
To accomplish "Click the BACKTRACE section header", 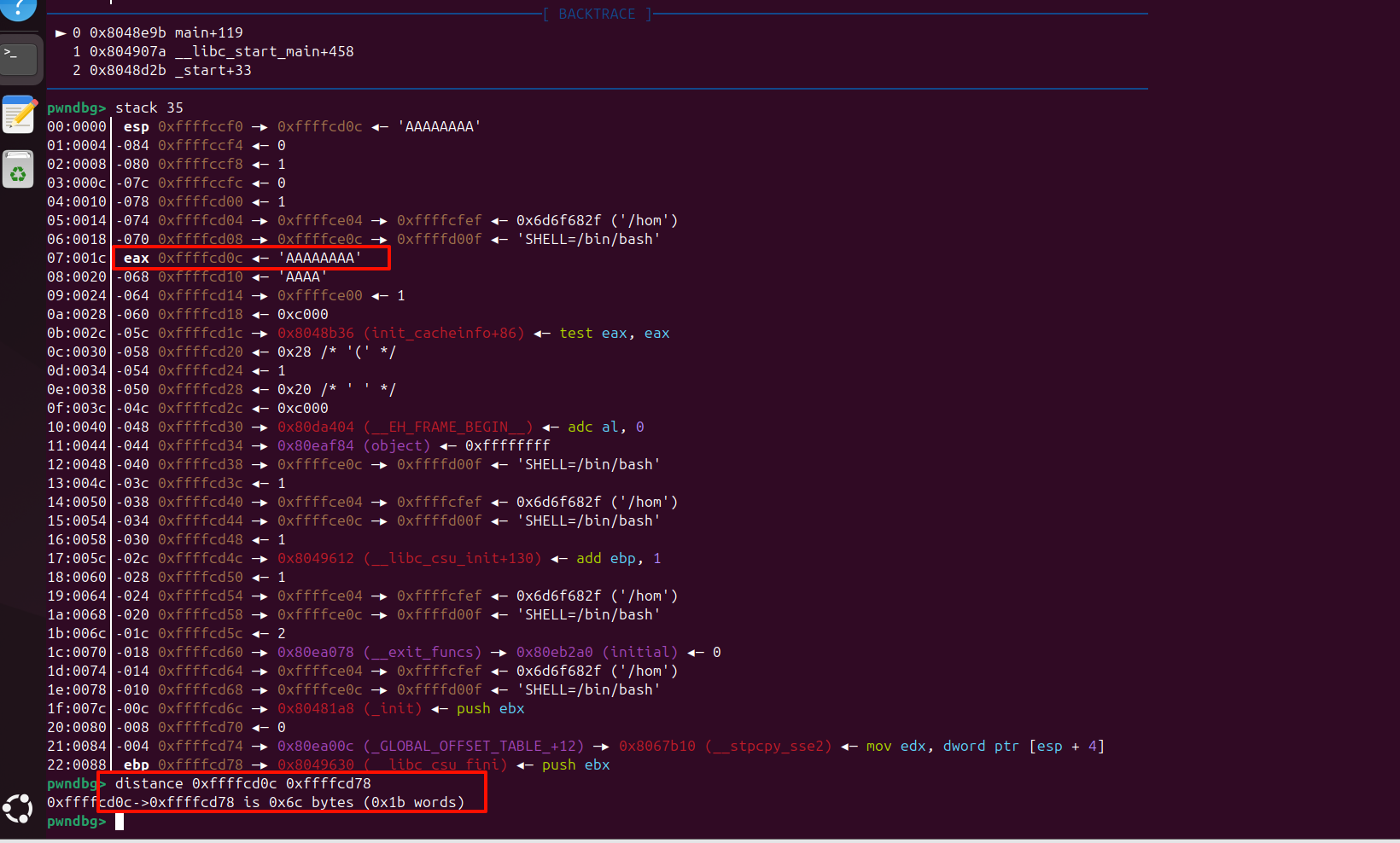I will pyautogui.click(x=597, y=15).
